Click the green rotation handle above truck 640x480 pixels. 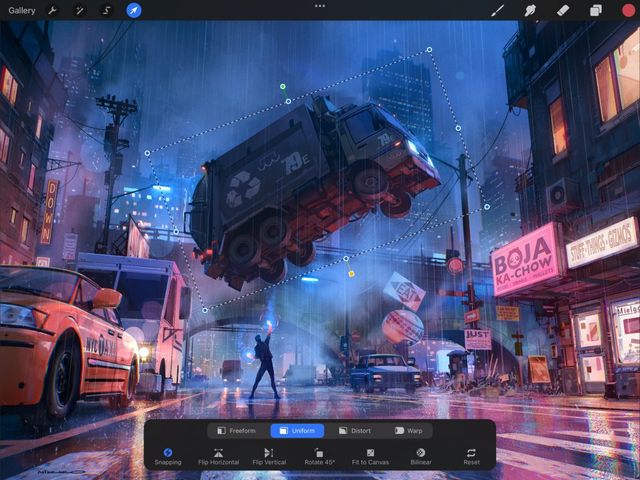[283, 87]
